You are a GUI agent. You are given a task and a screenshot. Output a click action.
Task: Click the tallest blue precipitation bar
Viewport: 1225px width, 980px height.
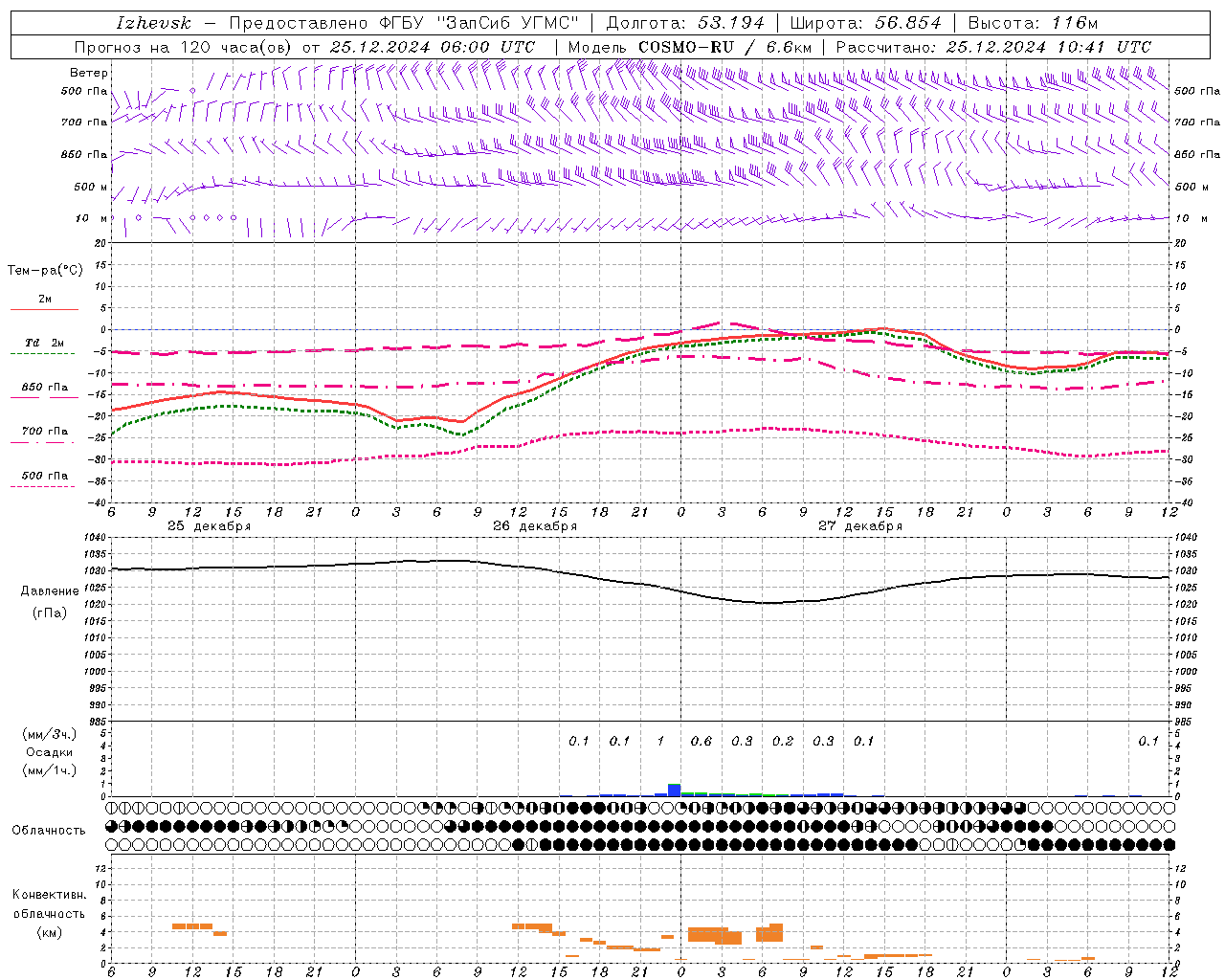(x=674, y=790)
